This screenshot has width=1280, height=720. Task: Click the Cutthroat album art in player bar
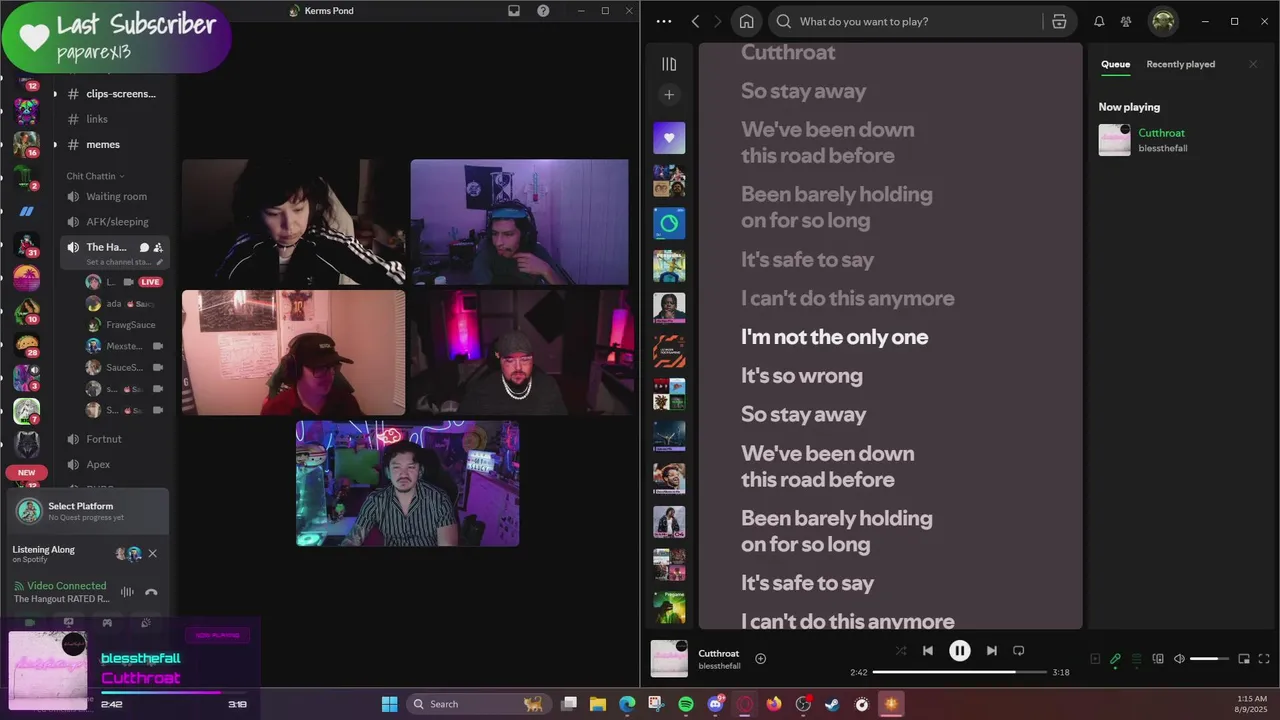[x=669, y=658]
